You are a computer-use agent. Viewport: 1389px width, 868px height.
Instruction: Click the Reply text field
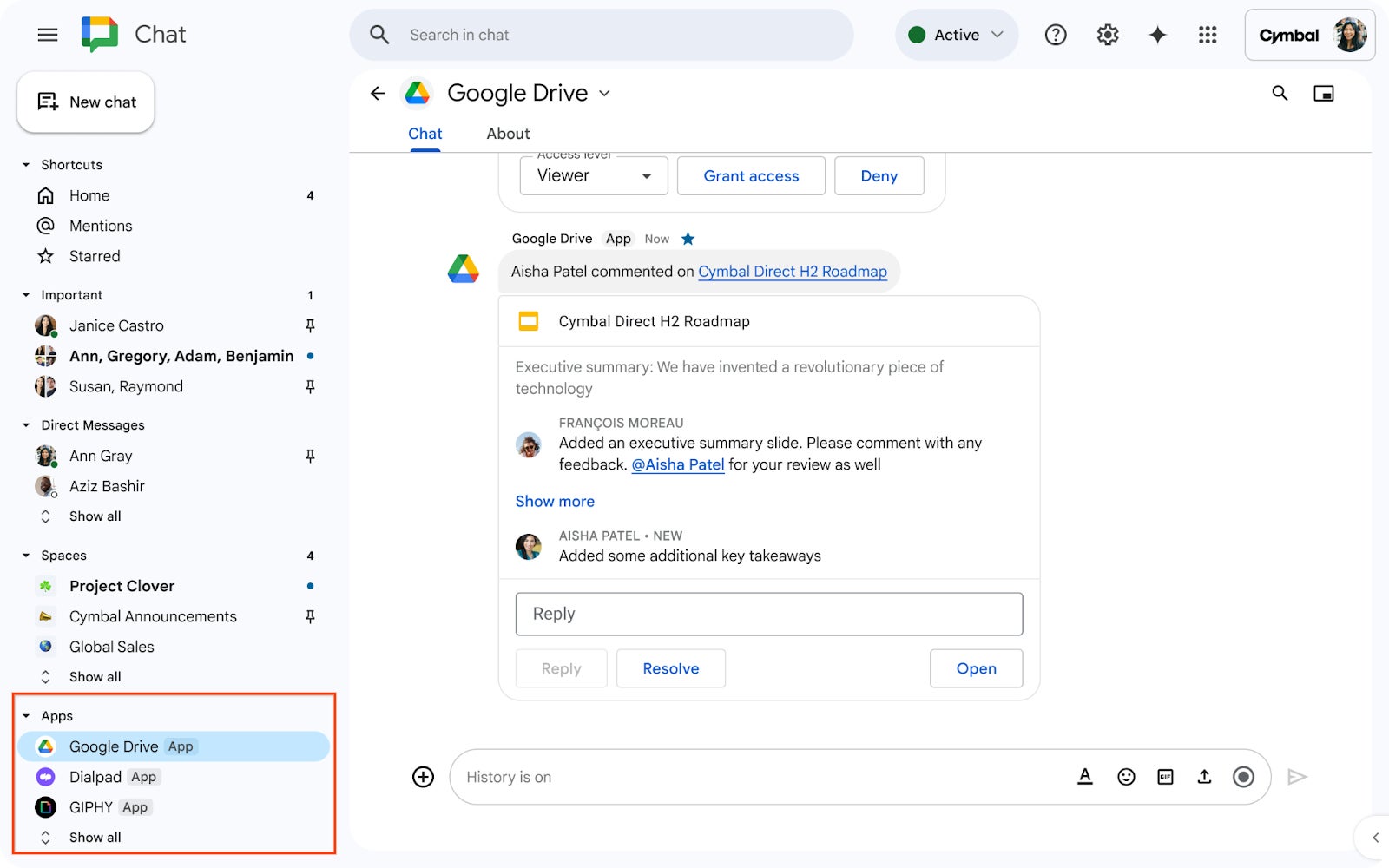click(769, 614)
